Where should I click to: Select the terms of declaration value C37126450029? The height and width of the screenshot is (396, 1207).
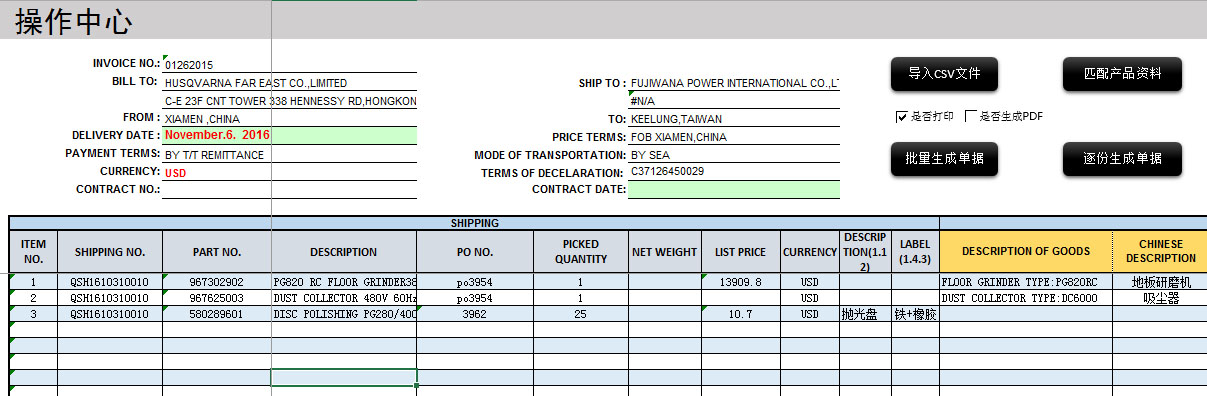[x=734, y=172]
